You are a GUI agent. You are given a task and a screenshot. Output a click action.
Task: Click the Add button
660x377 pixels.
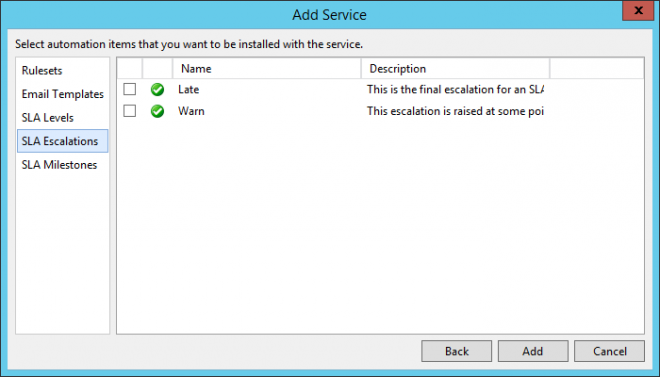tap(533, 351)
